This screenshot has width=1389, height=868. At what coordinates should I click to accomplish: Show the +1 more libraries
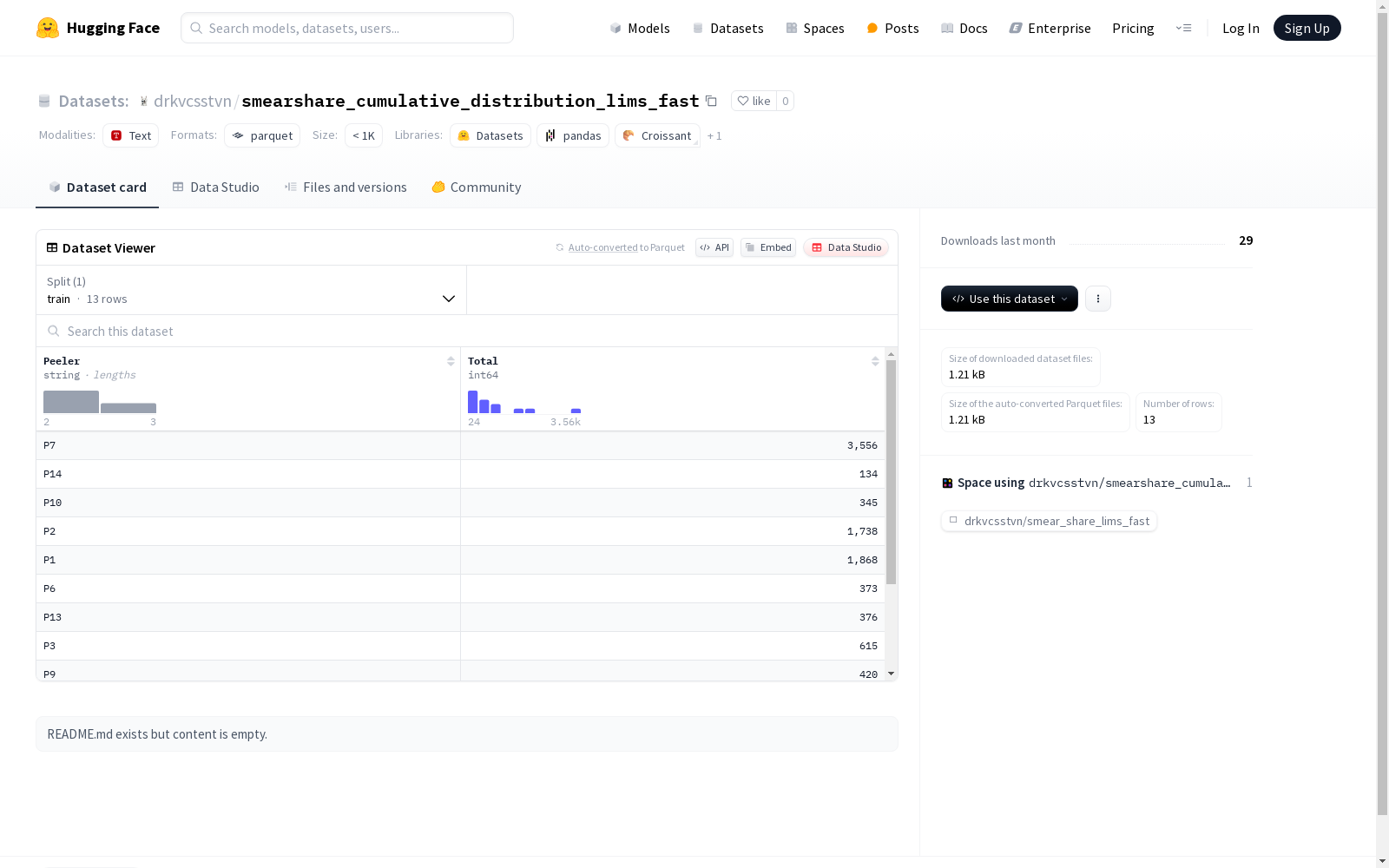pyautogui.click(x=714, y=135)
